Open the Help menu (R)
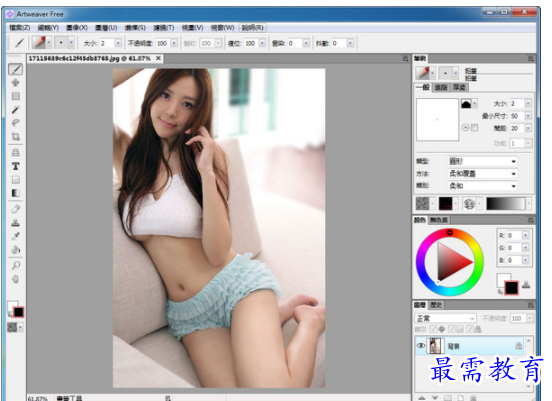 tap(252, 27)
